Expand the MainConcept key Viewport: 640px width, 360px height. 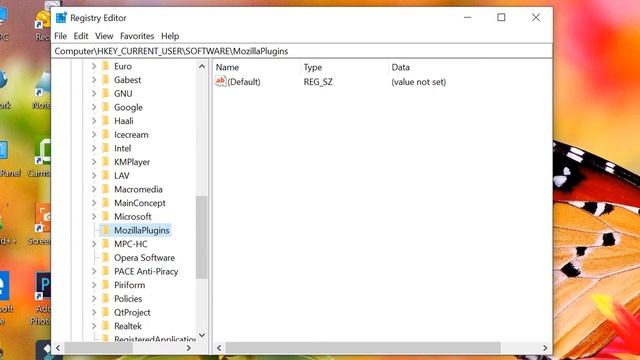94,203
